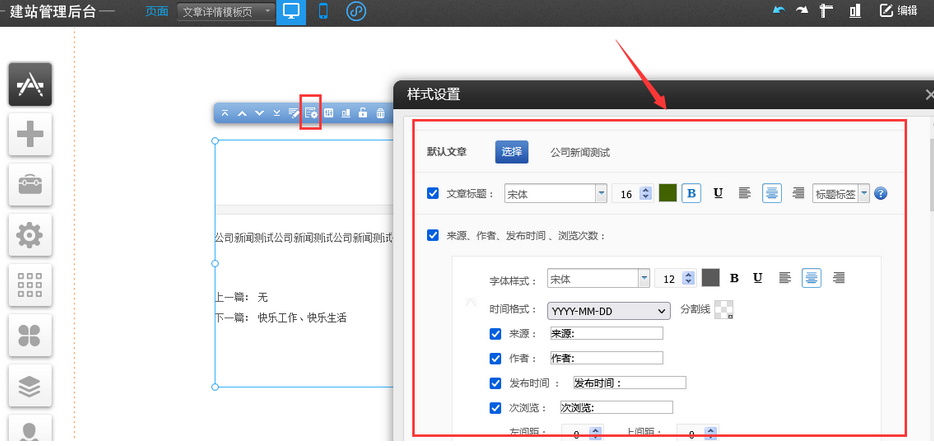
Task: Open the 标题标签 dropdown
Action: [841, 194]
